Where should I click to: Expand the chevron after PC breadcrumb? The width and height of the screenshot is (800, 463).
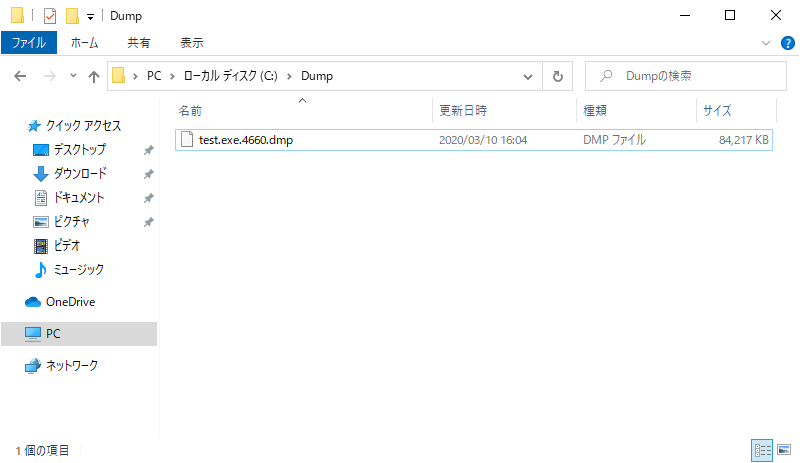[x=172, y=77]
